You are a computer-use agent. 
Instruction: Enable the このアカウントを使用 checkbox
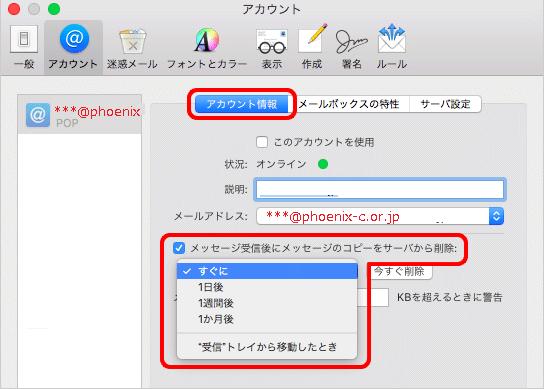[262, 142]
